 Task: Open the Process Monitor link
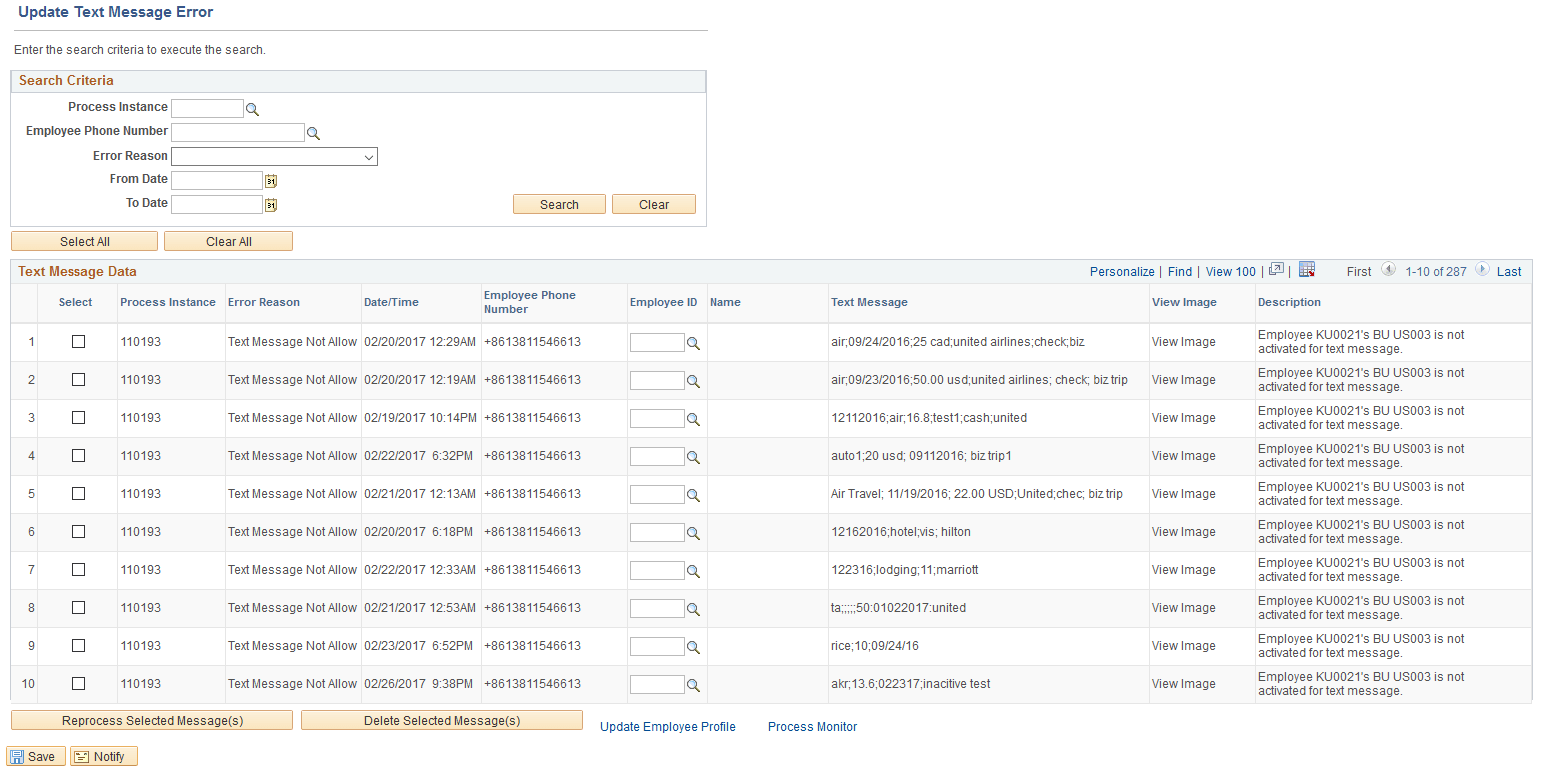(812, 727)
